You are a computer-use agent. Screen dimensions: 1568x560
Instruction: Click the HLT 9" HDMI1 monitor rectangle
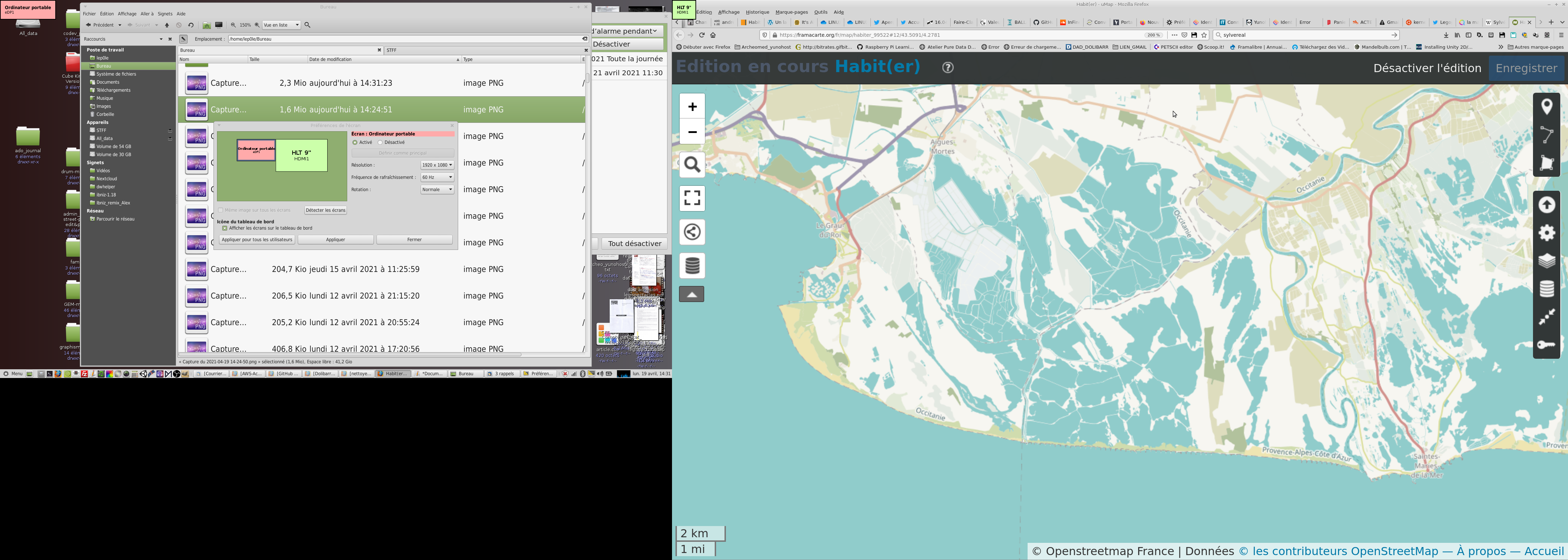[x=301, y=155]
